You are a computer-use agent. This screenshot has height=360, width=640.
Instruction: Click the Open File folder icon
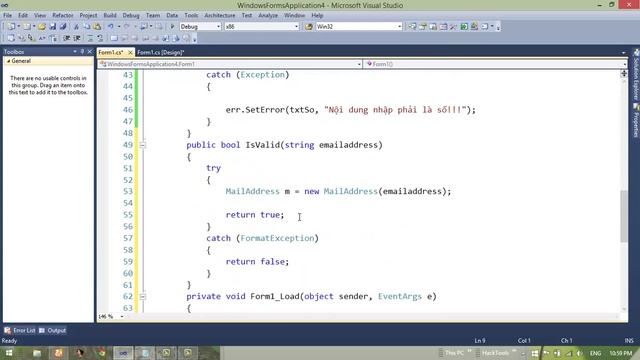42,27
